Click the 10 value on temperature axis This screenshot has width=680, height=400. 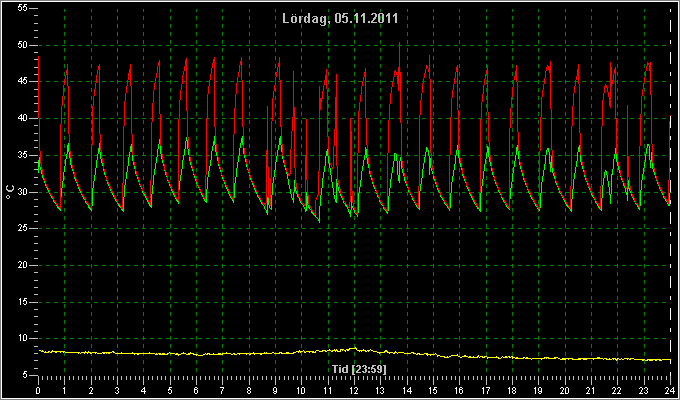(x=23, y=338)
